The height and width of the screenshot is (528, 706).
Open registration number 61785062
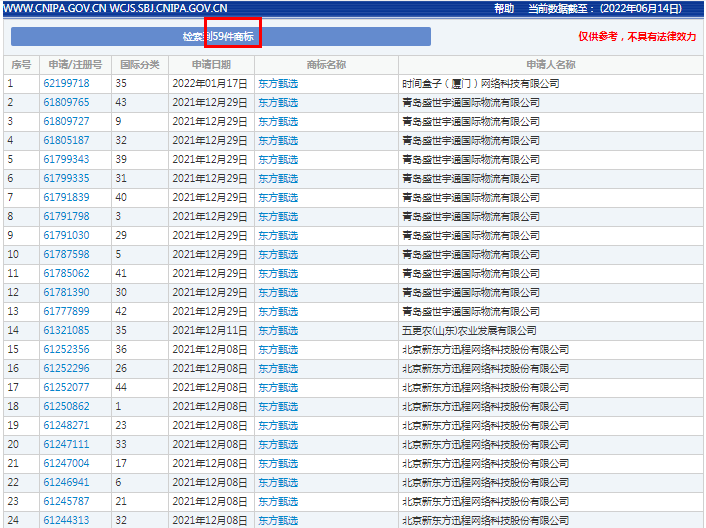click(66, 273)
